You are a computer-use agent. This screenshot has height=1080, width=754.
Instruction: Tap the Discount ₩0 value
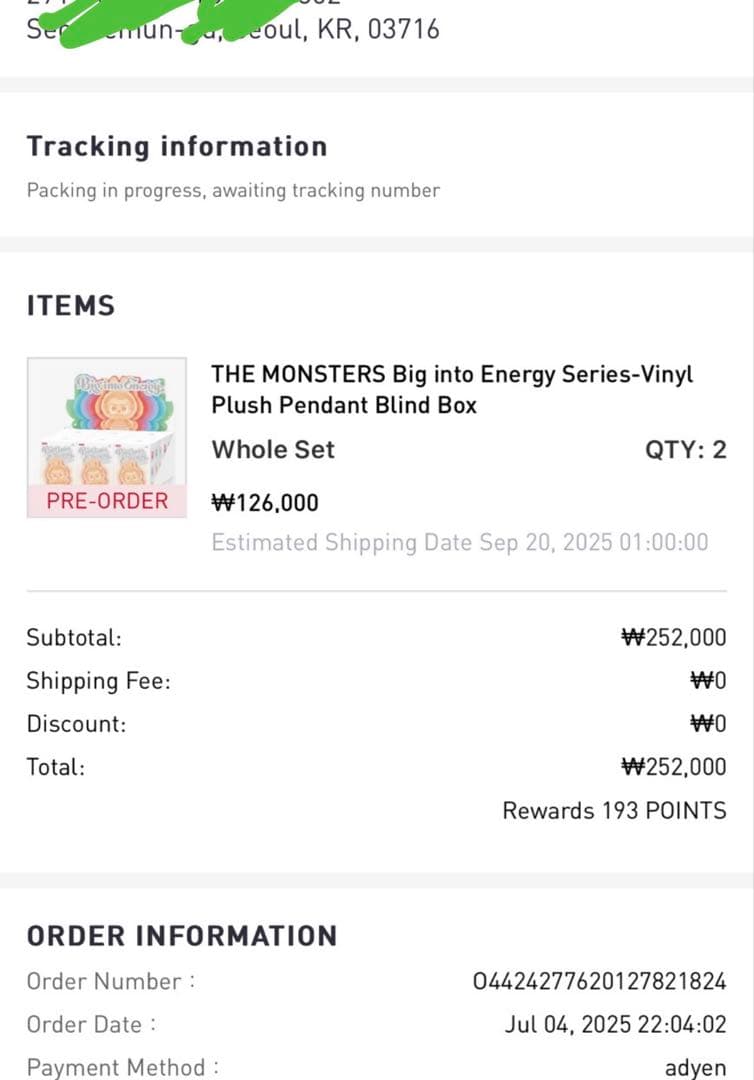(708, 724)
